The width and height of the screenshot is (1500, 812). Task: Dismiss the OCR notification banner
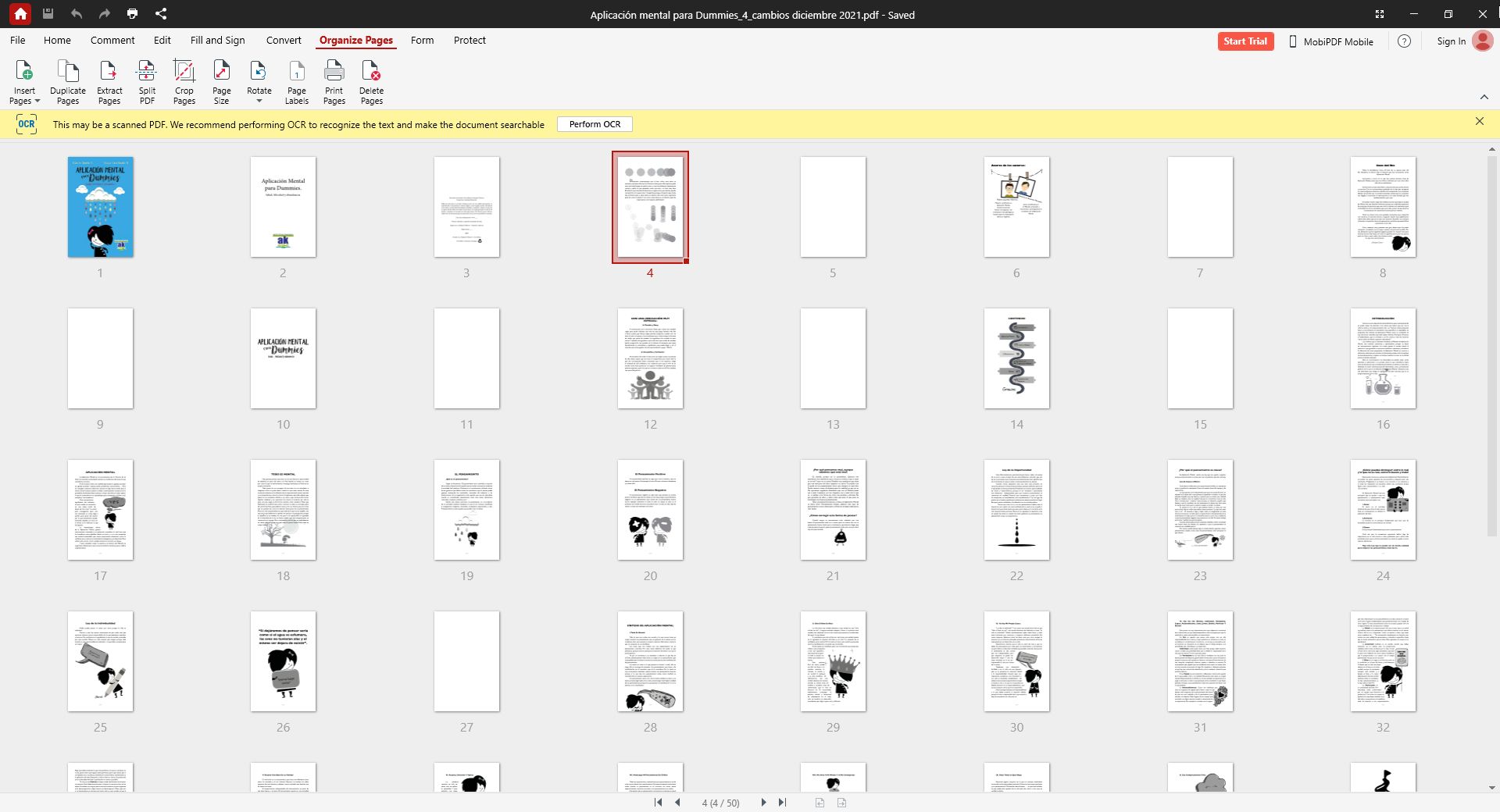pos(1479,121)
